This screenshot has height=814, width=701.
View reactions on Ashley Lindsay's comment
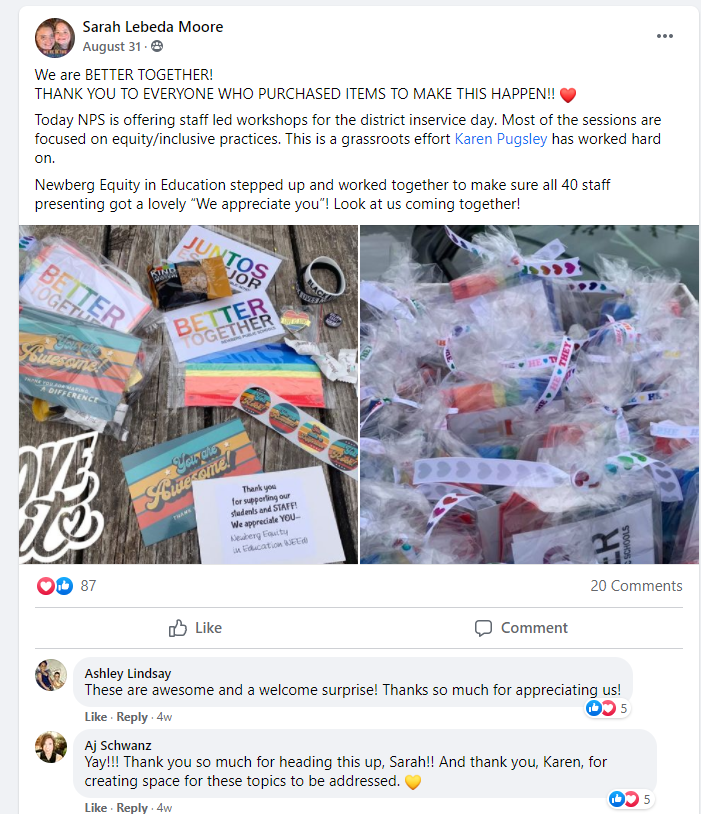[606, 708]
